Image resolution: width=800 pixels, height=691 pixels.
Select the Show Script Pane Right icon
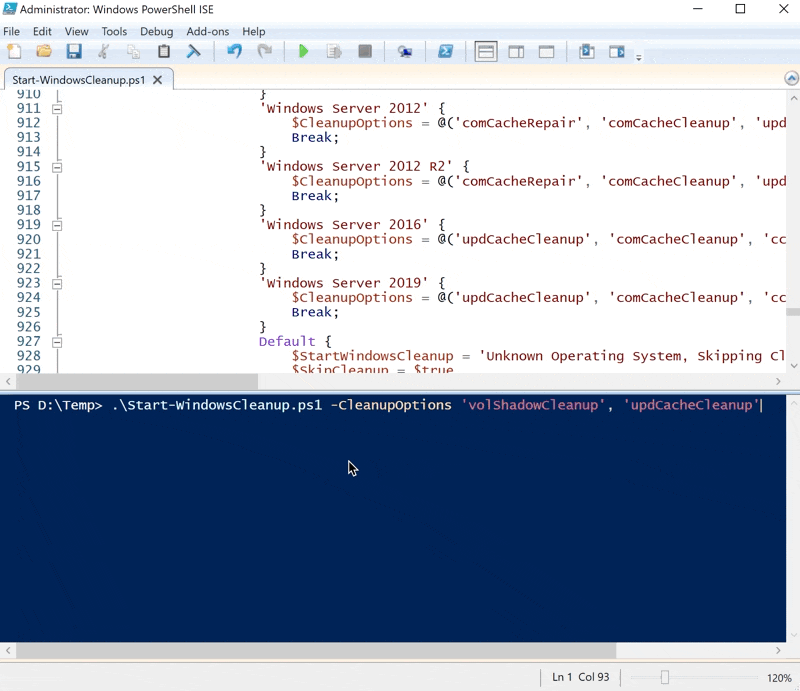[x=517, y=51]
